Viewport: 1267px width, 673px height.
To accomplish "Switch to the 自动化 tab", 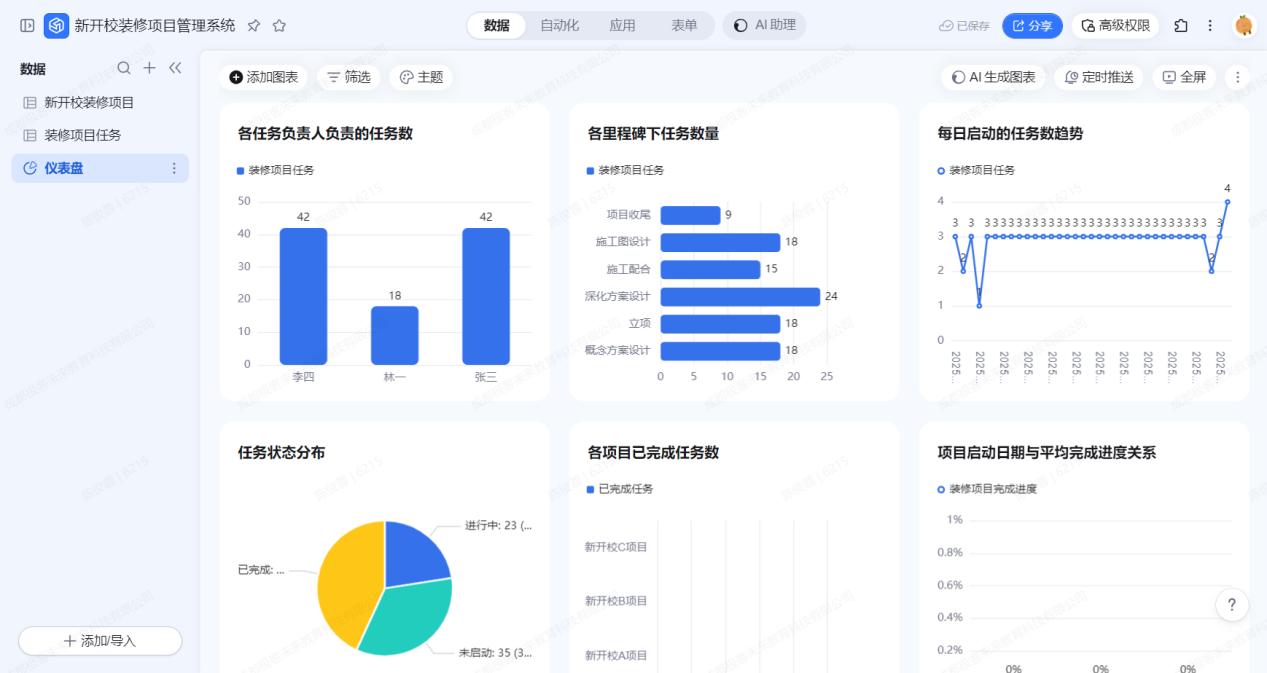I will [x=559, y=26].
